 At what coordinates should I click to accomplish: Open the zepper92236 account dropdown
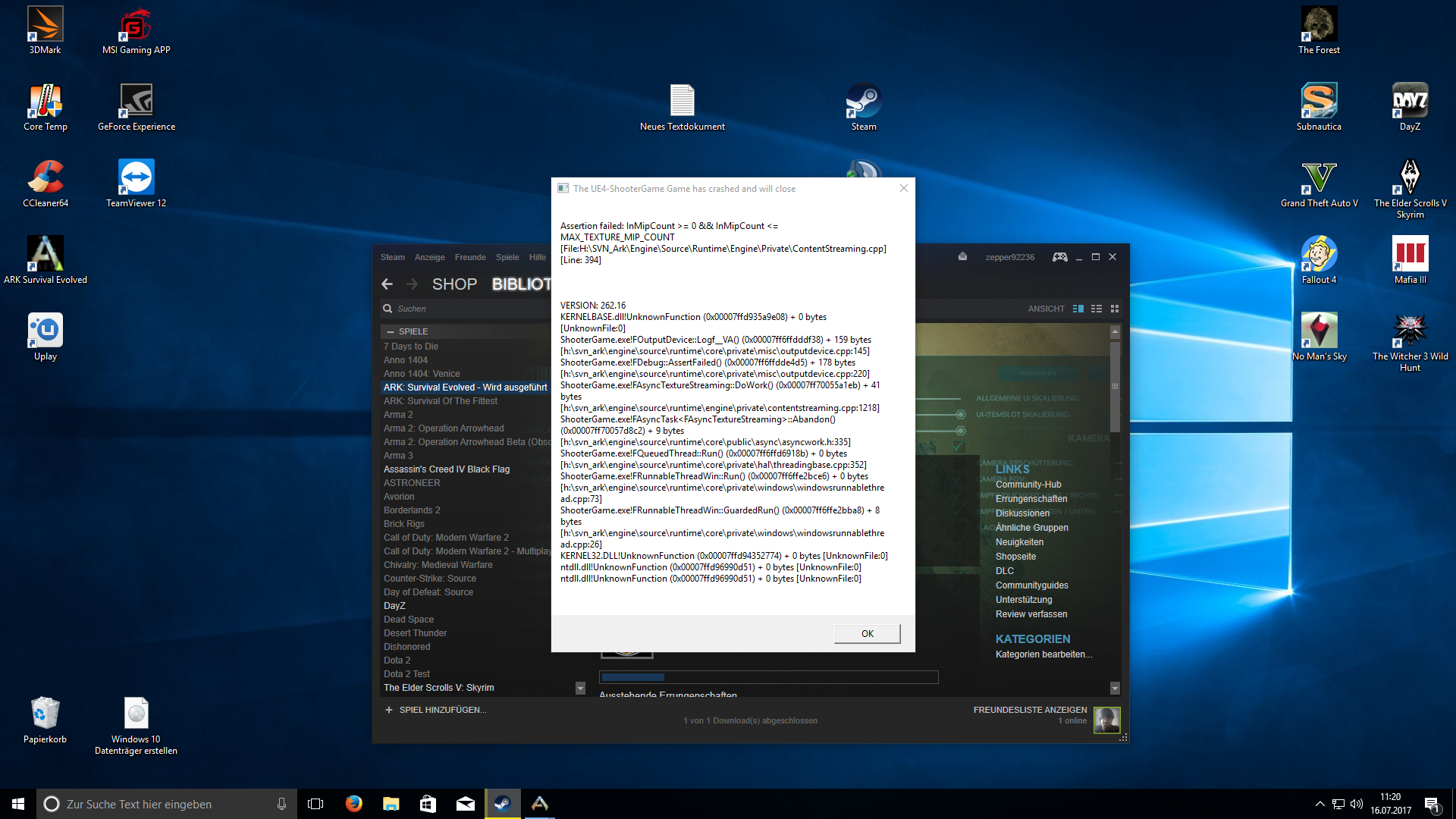[1009, 257]
